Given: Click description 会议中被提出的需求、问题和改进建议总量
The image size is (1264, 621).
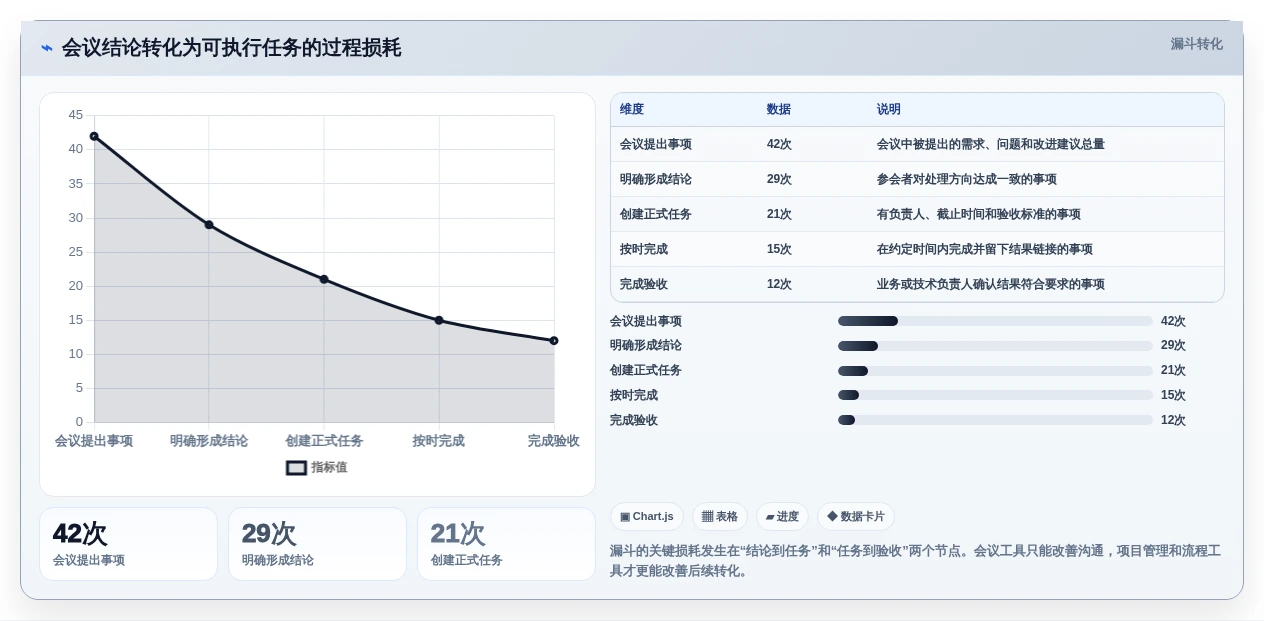Looking at the screenshot, I should click(x=991, y=144).
